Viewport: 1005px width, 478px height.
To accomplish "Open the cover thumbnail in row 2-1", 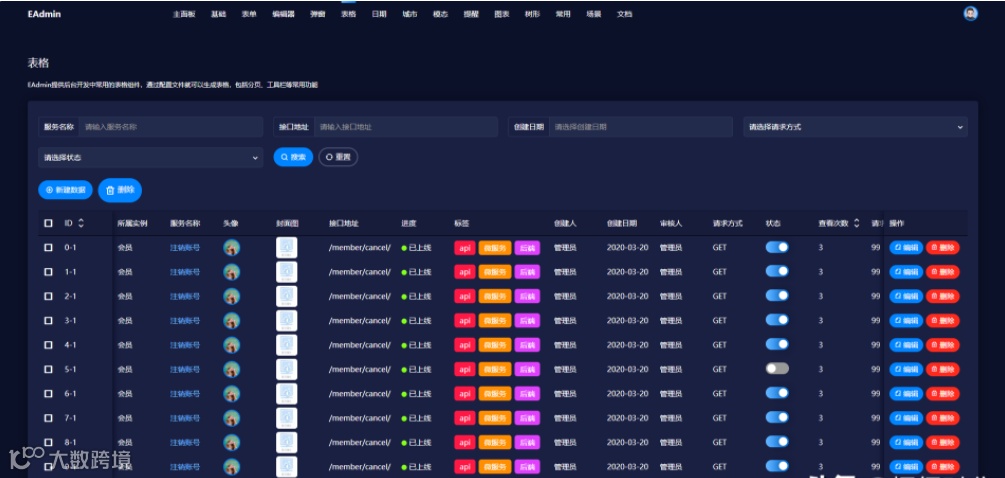I will [287, 296].
